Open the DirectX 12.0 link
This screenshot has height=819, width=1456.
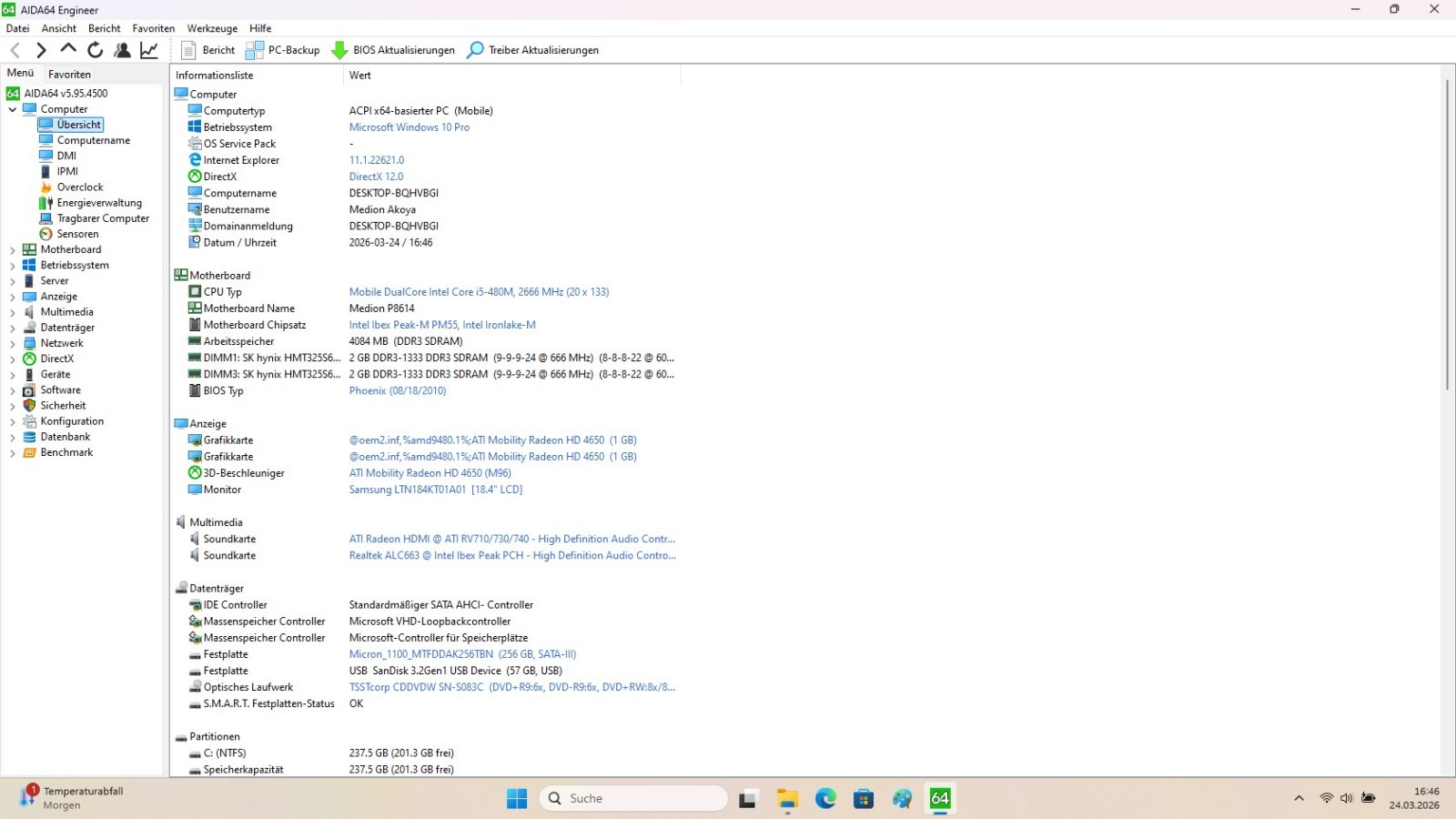point(376,177)
